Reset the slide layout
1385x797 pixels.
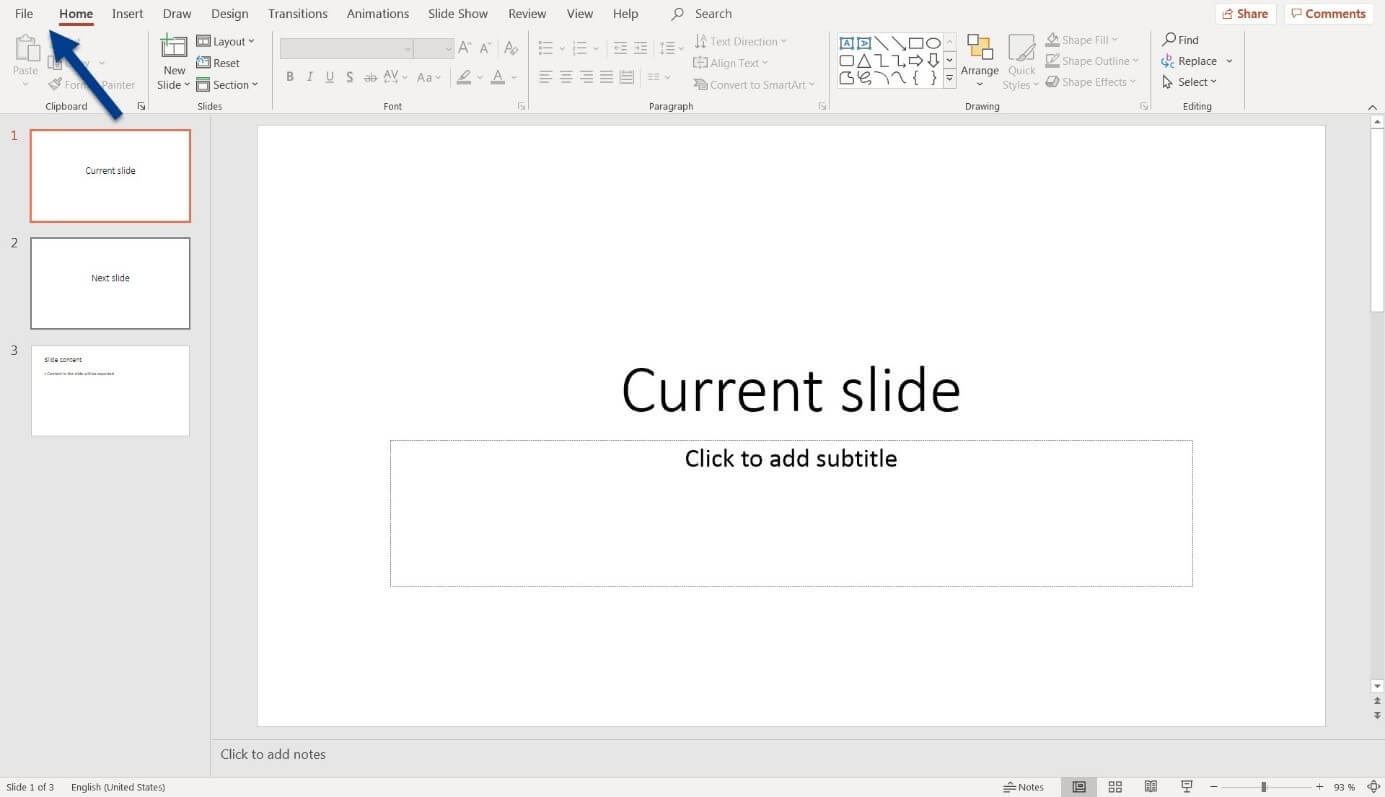pos(219,63)
